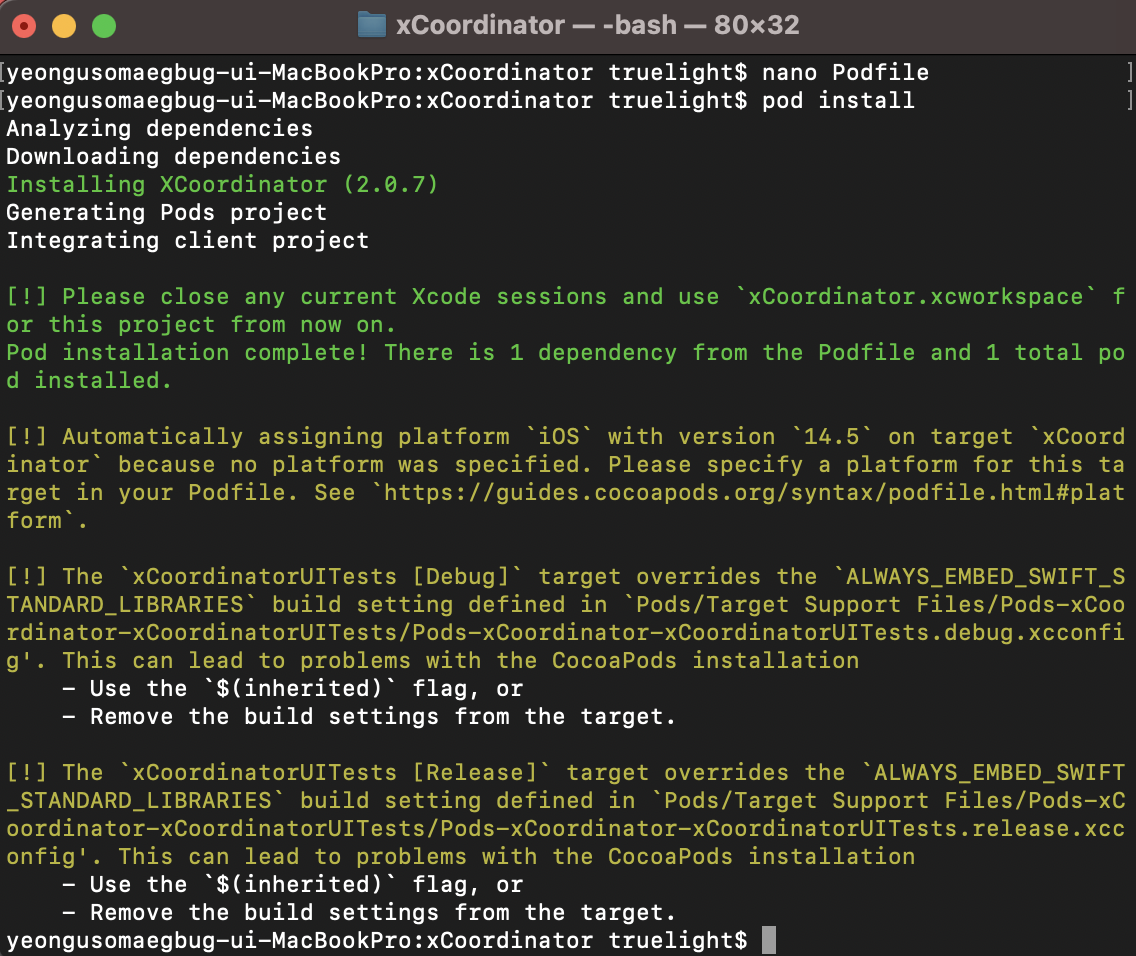The height and width of the screenshot is (956, 1136).
Task: Click the 'Integrating client project' line
Action: pos(188,240)
